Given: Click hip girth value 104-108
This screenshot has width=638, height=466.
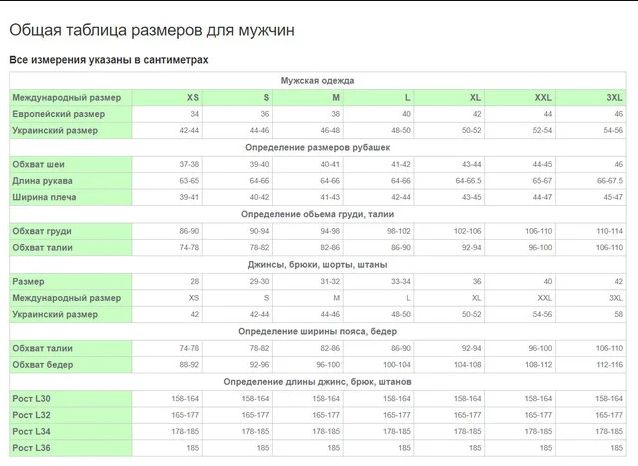Looking at the screenshot, I should (x=468, y=365).
